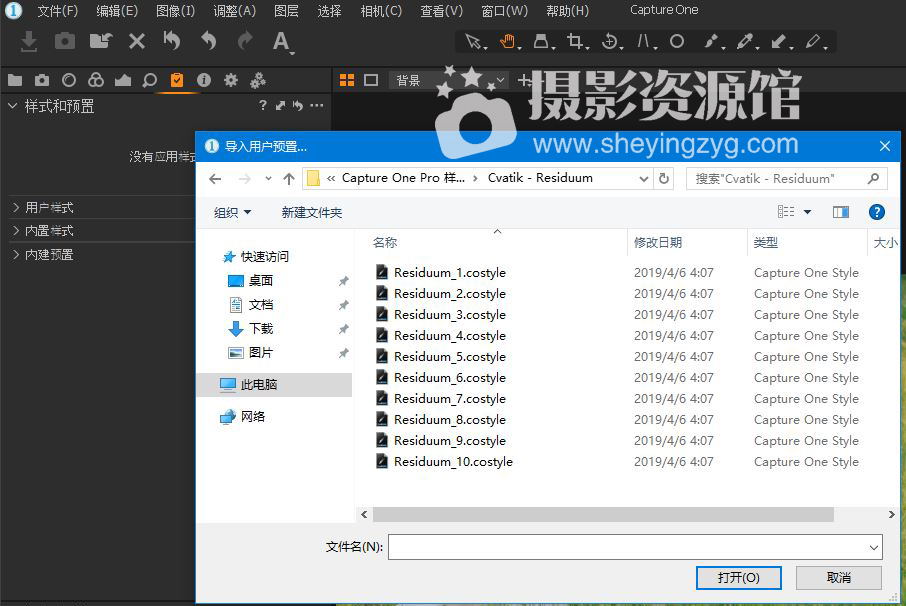Go up one folder level in dialog
The width and height of the screenshot is (906, 606).
(289, 179)
